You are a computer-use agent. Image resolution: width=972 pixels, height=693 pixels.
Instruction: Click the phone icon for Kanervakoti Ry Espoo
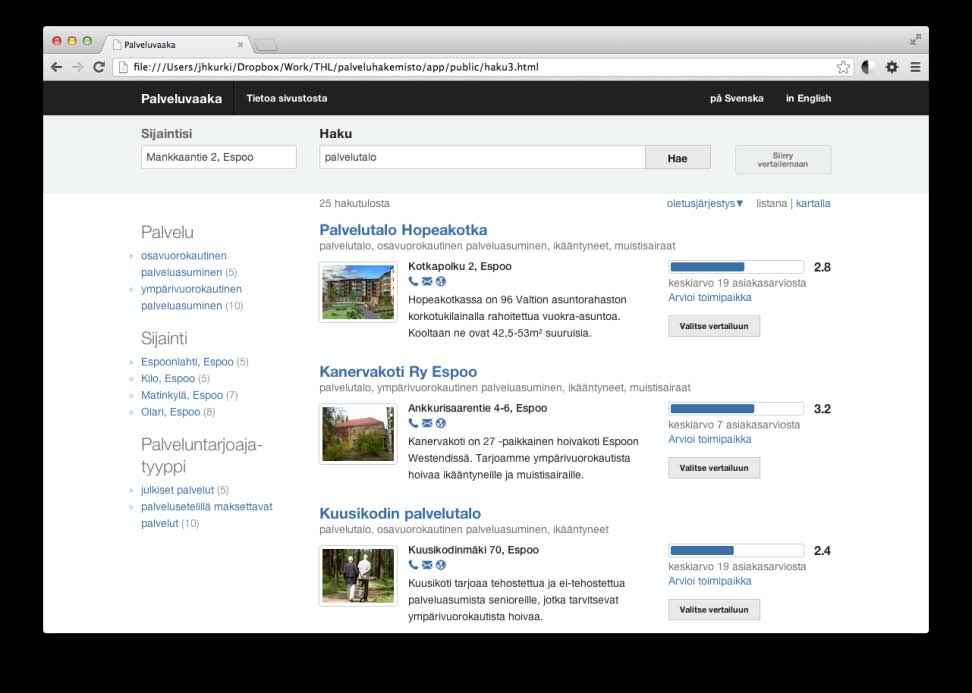(x=413, y=423)
